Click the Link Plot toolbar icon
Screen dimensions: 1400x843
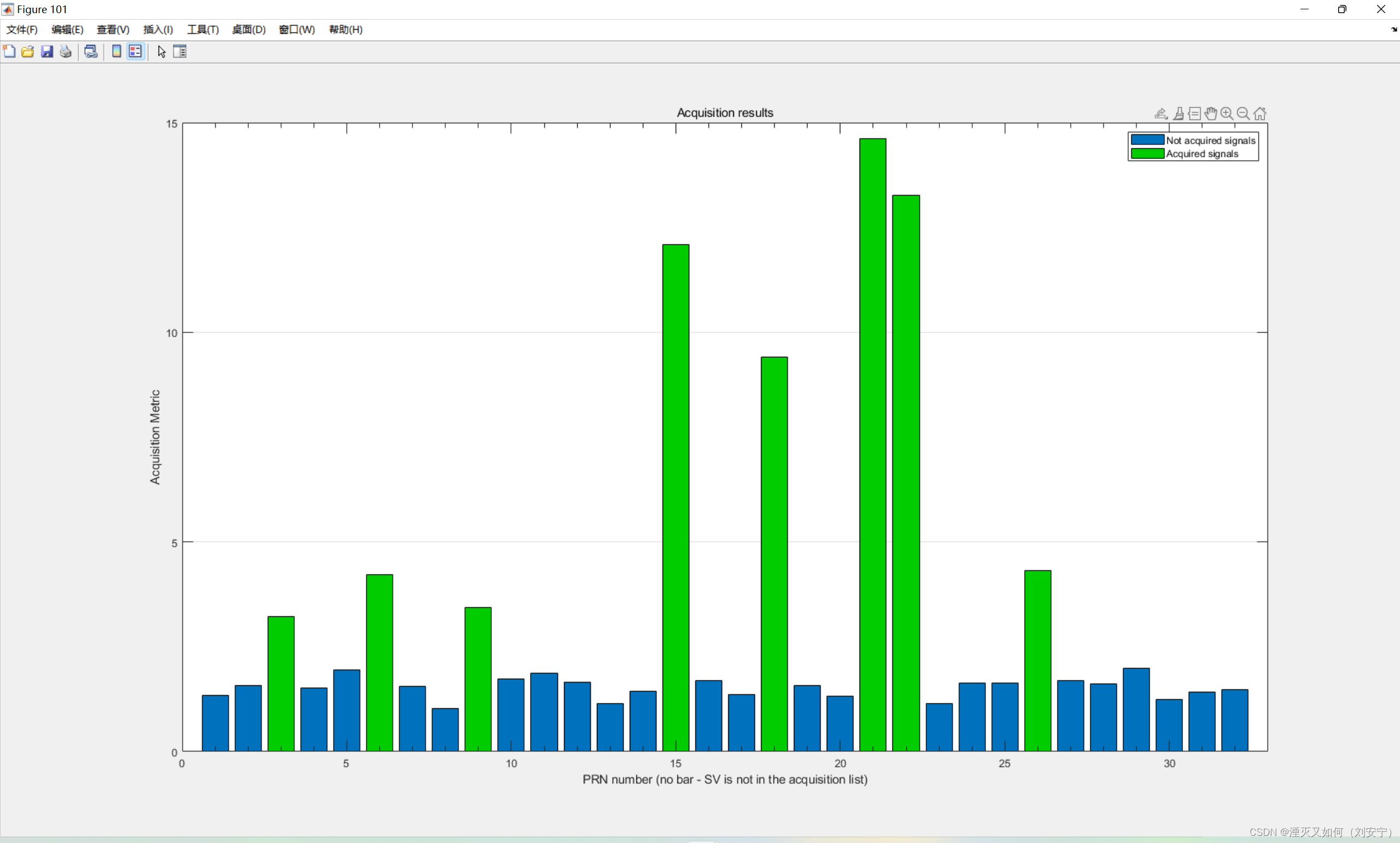point(91,51)
